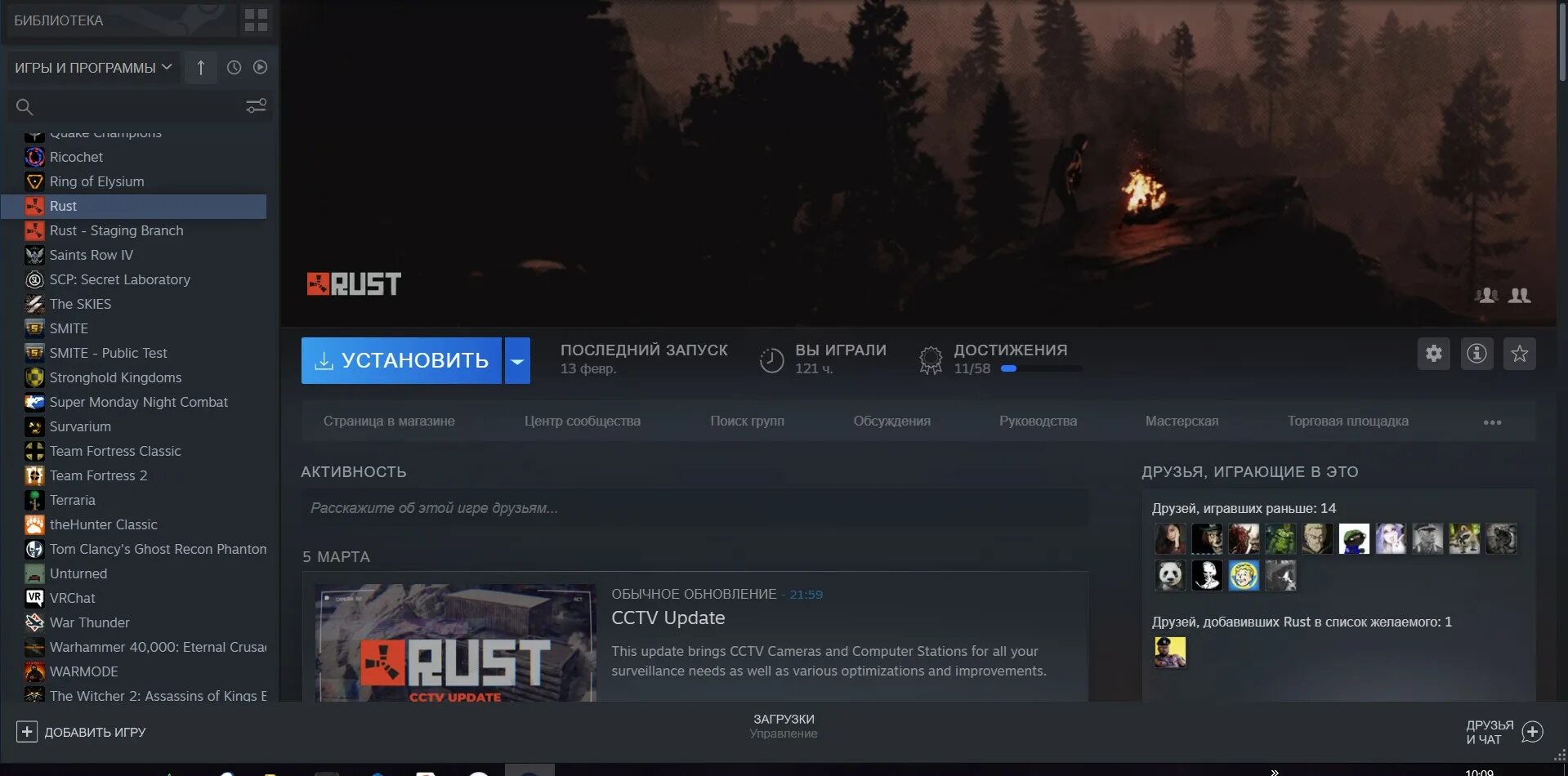This screenshot has height=776, width=1568.
Task: Open the Games and Software dropdown
Action: point(93,68)
